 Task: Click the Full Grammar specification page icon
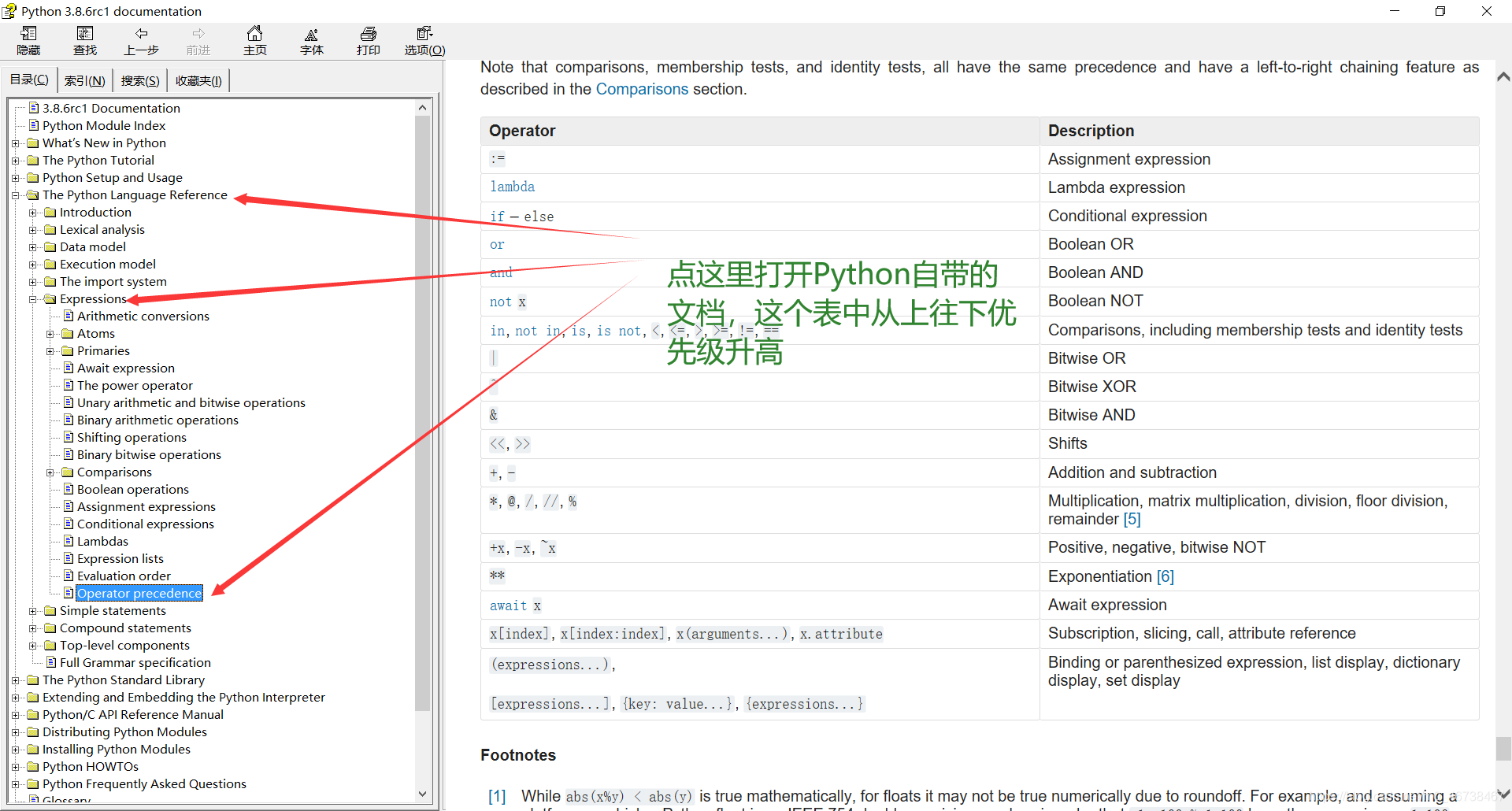(x=51, y=662)
